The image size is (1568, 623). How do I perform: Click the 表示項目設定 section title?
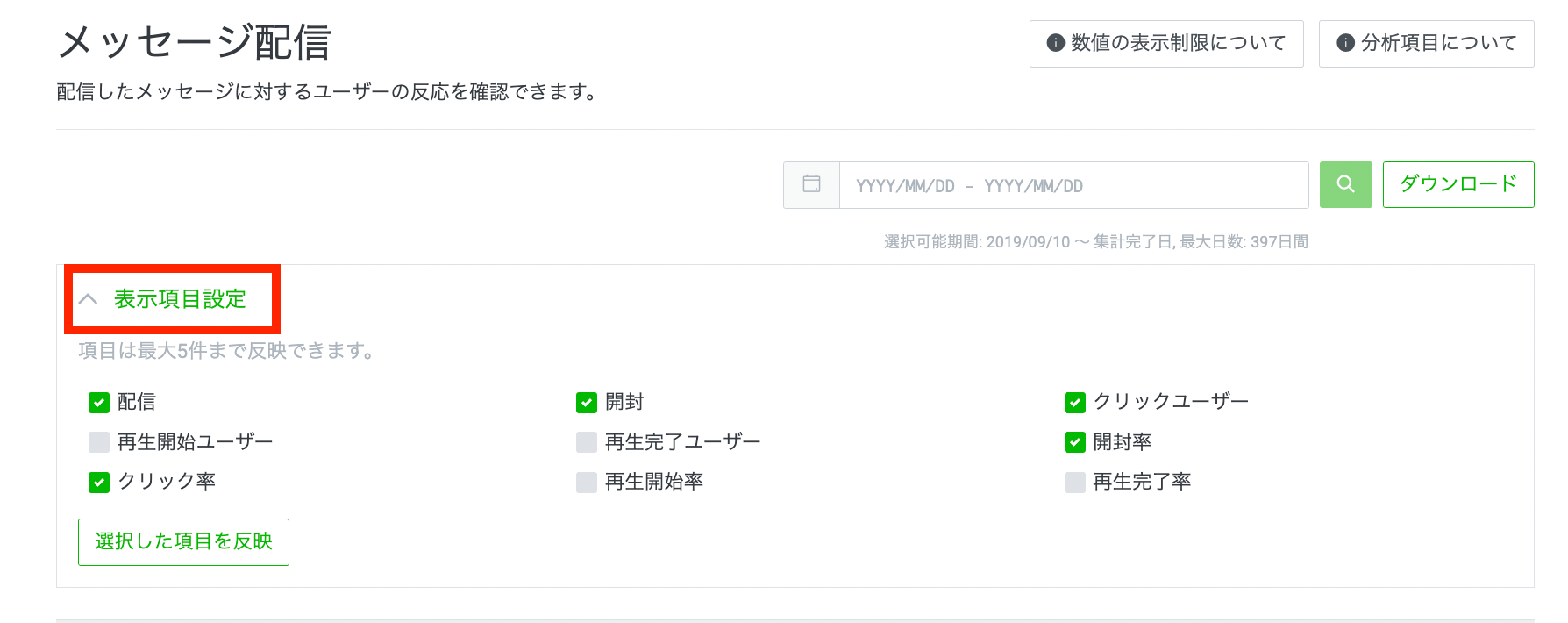180,299
